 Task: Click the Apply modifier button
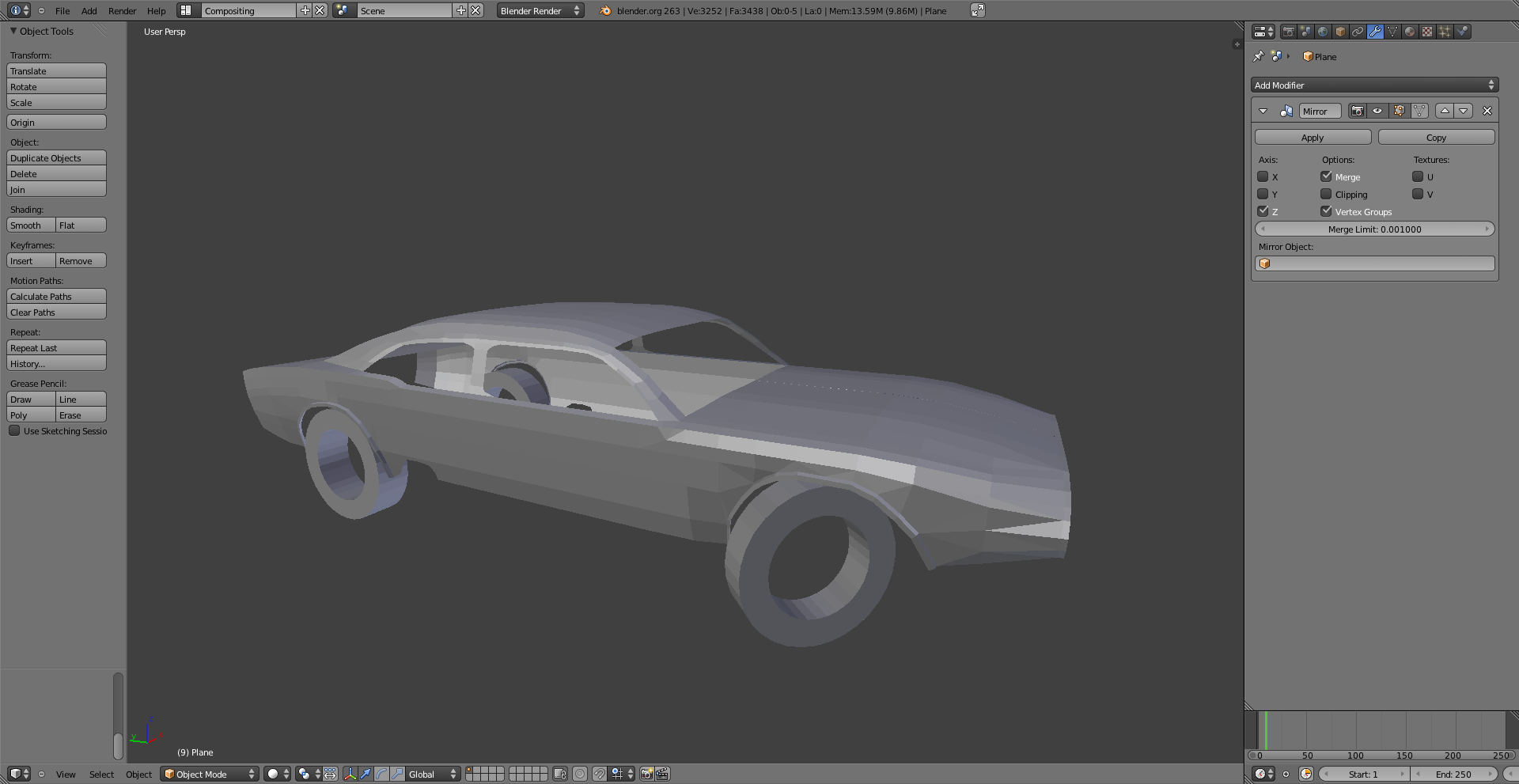coord(1313,138)
